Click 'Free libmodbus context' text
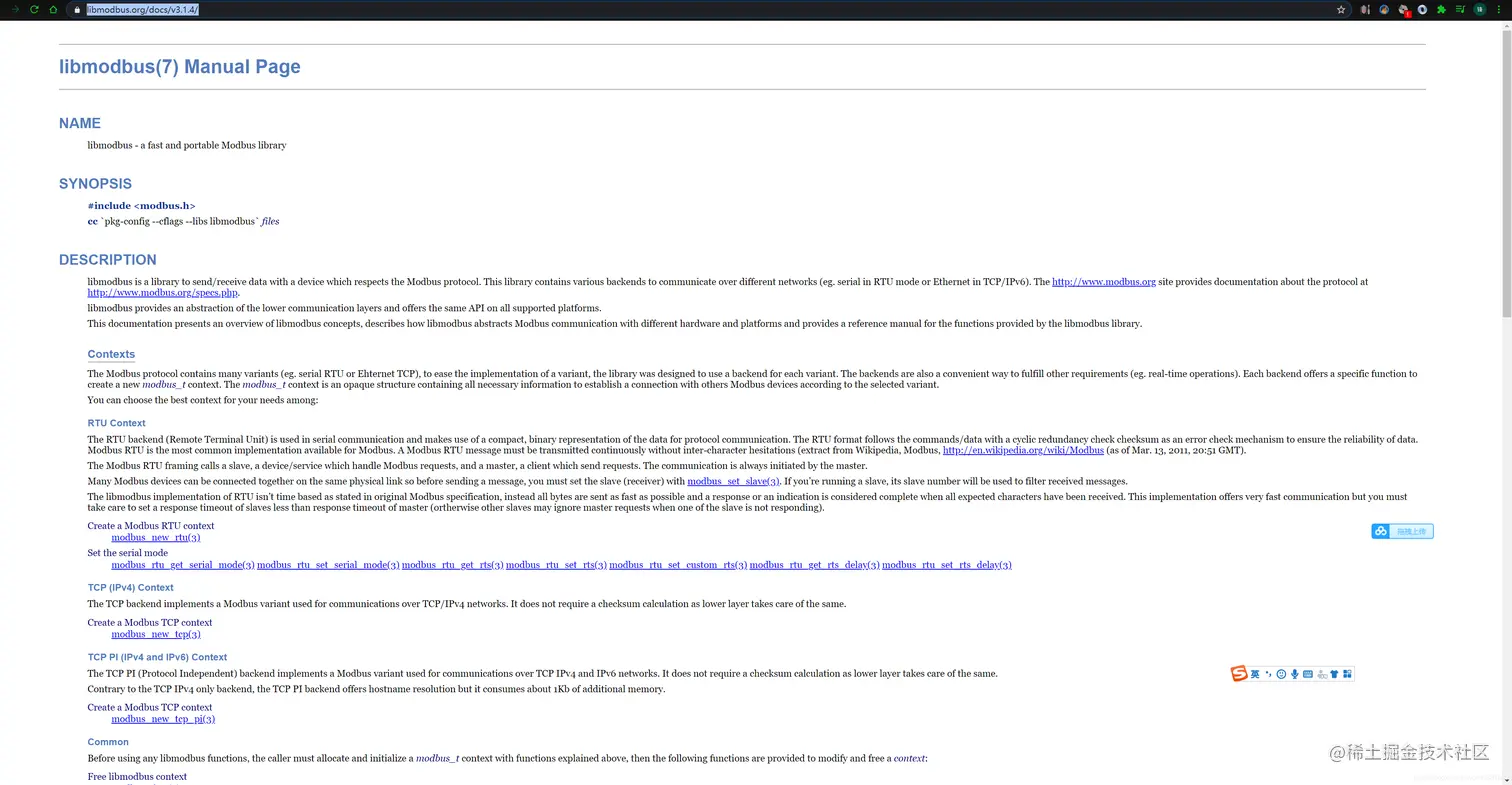 (x=137, y=777)
